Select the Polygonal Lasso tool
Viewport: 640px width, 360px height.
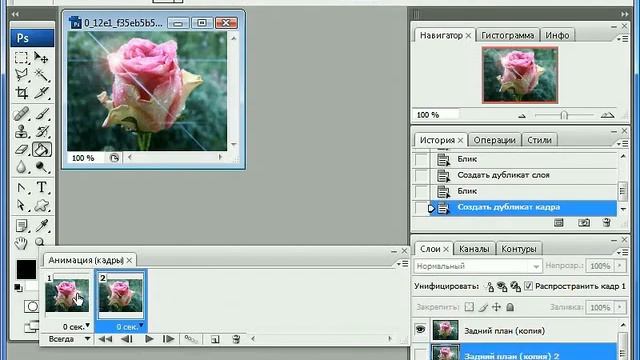[x=21, y=75]
